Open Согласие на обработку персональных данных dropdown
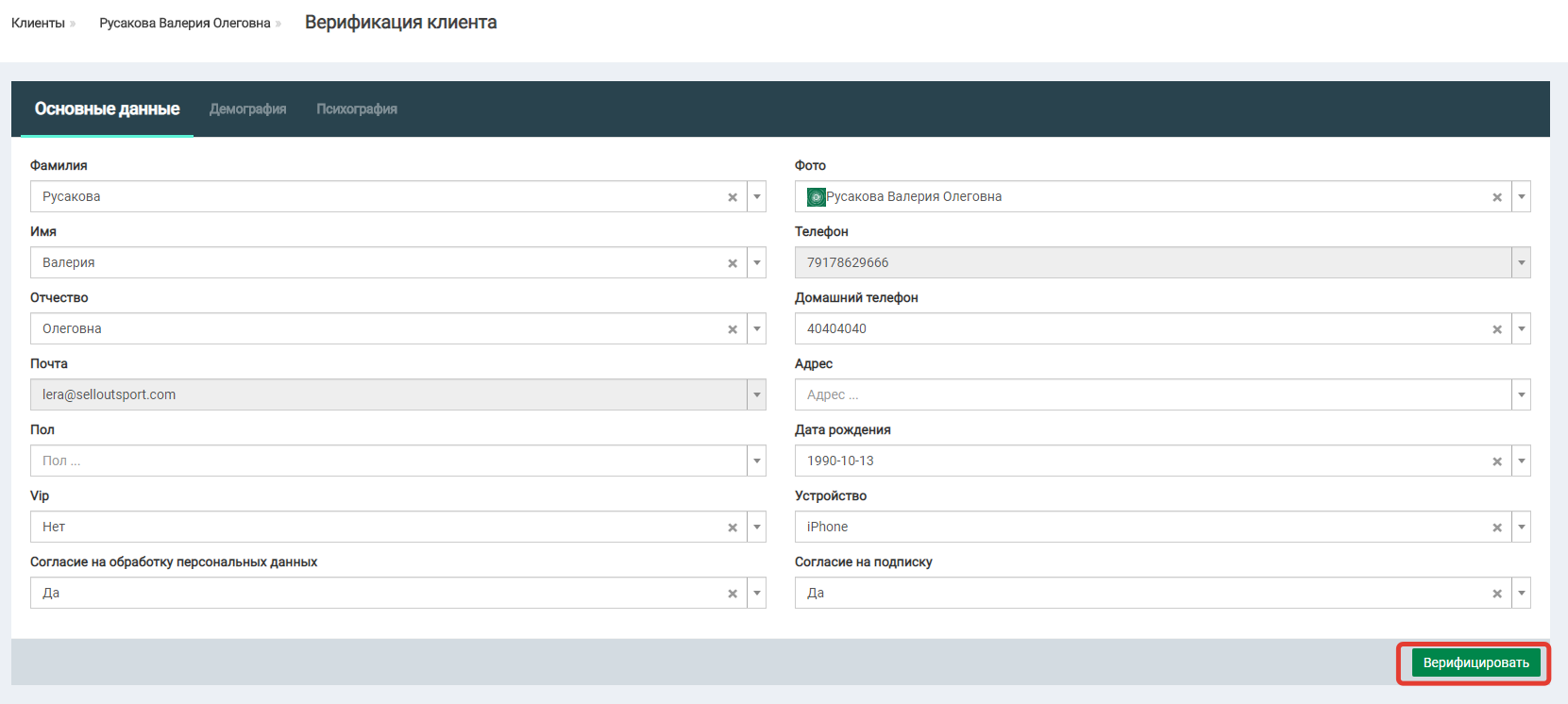The width and height of the screenshot is (1568, 704). point(756,594)
